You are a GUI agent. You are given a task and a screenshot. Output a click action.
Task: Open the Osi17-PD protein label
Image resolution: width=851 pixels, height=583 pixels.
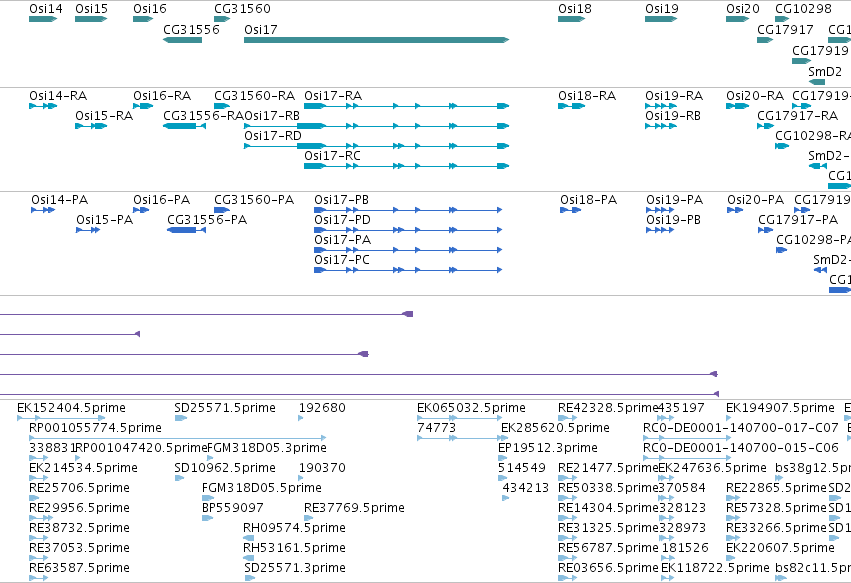(x=342, y=220)
